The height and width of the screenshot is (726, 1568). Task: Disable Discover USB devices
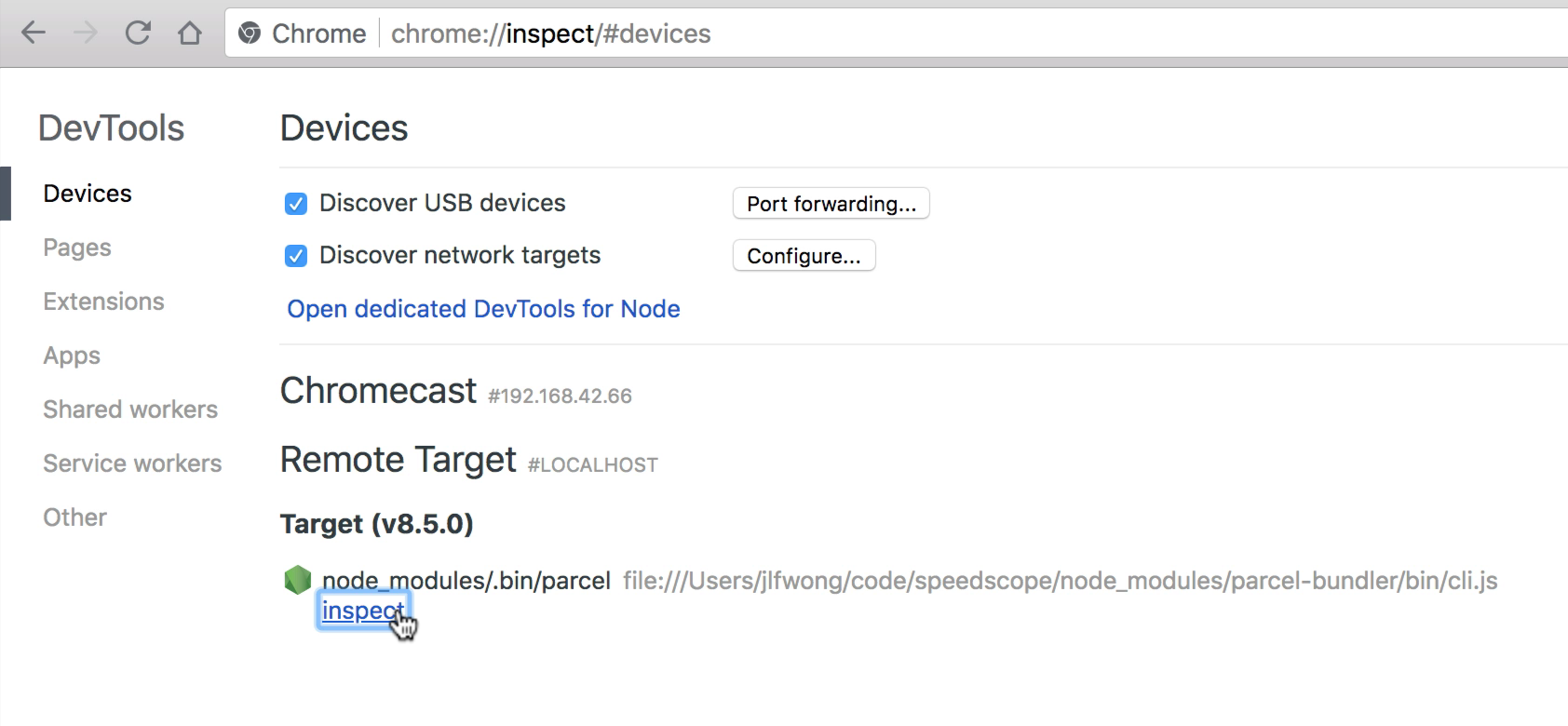tap(295, 203)
